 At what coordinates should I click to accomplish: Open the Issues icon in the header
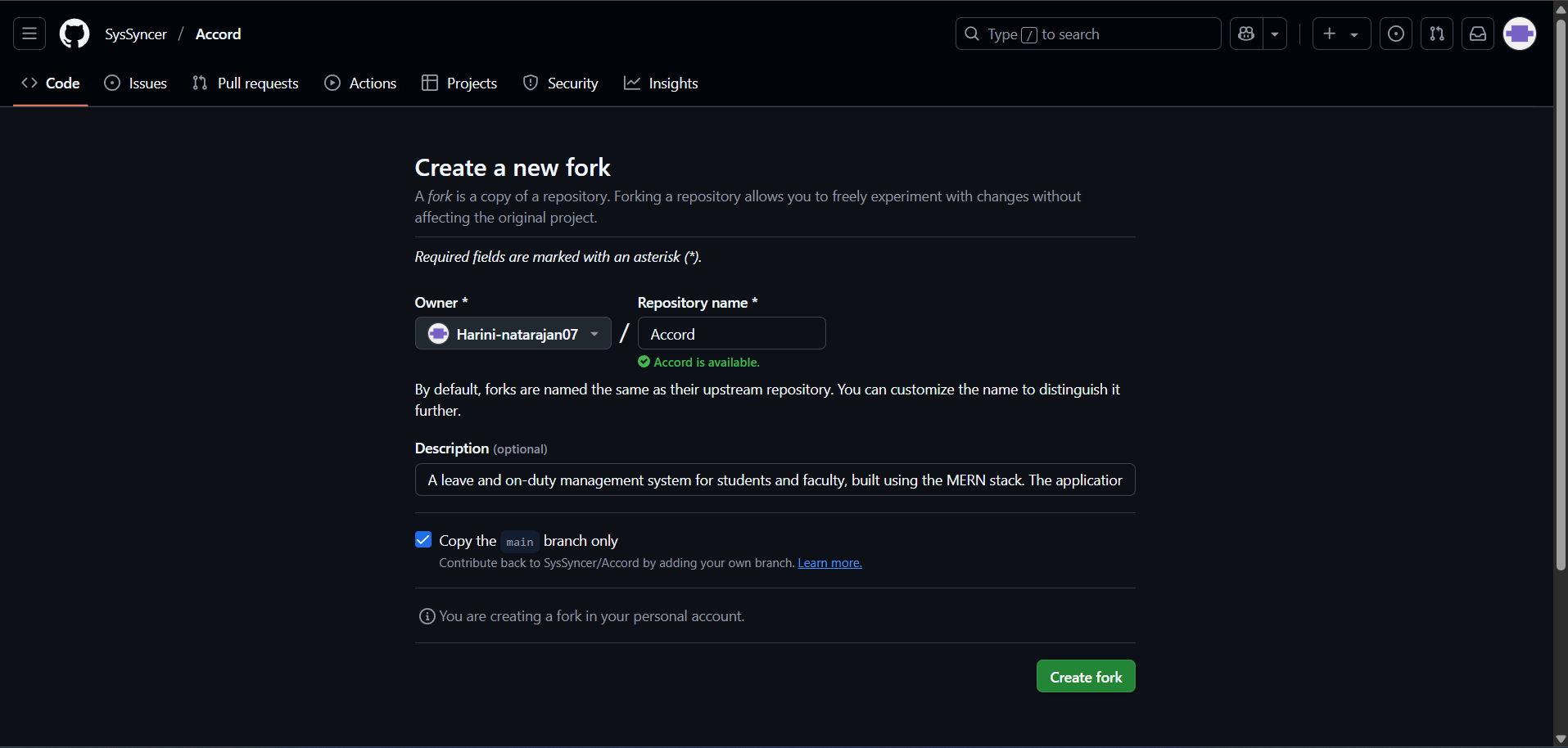click(1396, 34)
